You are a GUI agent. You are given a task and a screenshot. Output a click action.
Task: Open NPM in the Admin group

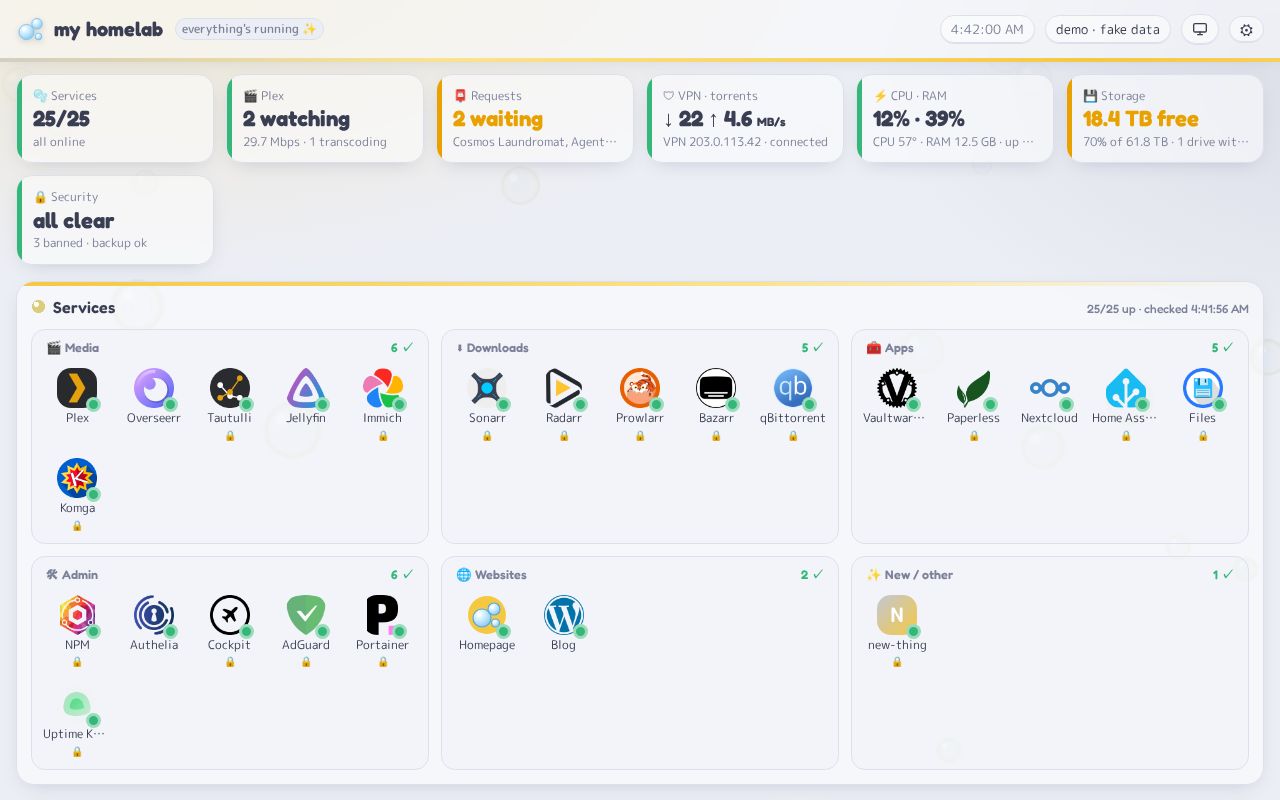click(77, 615)
